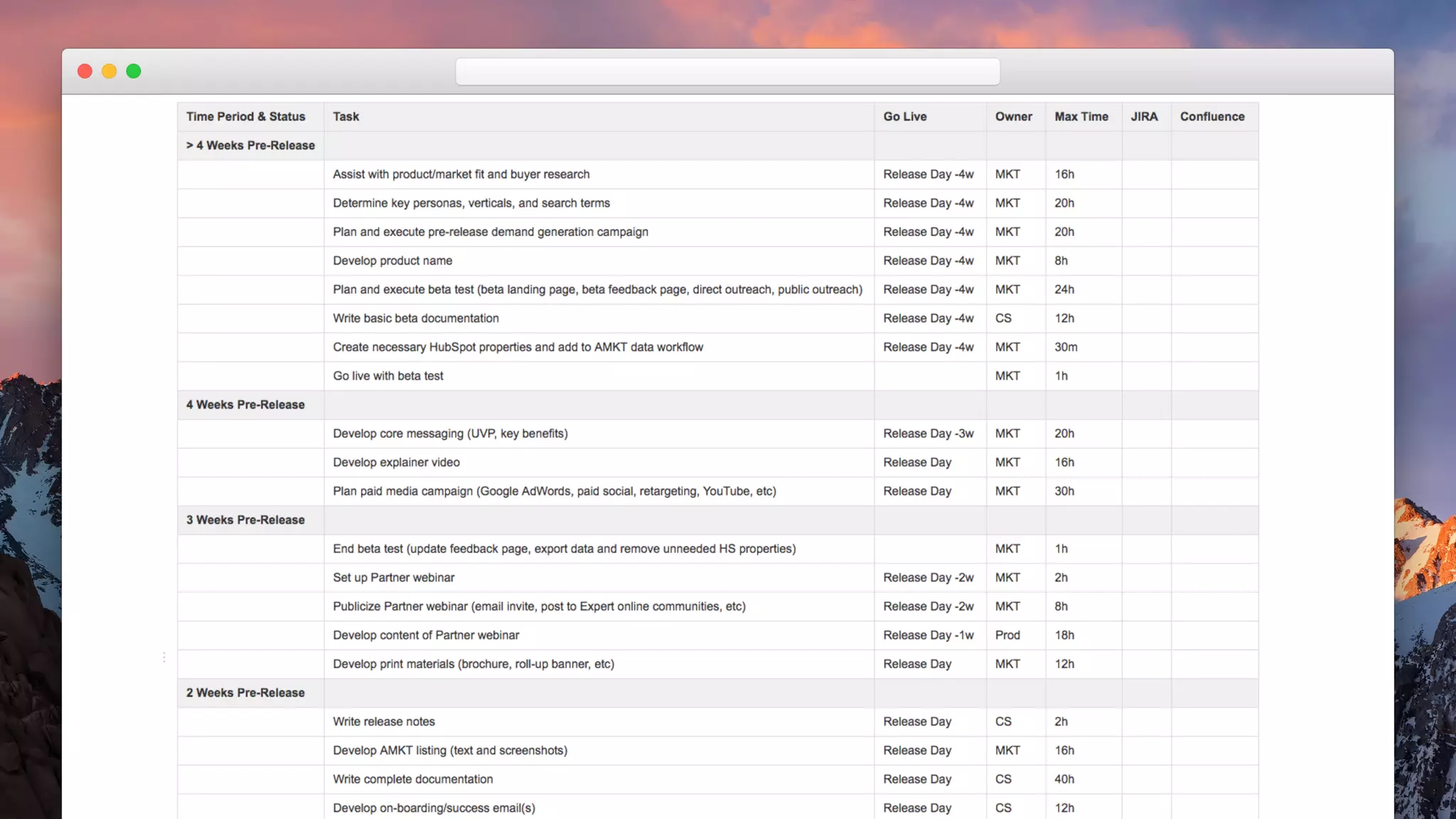This screenshot has height=819, width=1456.
Task: Click the JIRA column header
Action: (x=1144, y=117)
